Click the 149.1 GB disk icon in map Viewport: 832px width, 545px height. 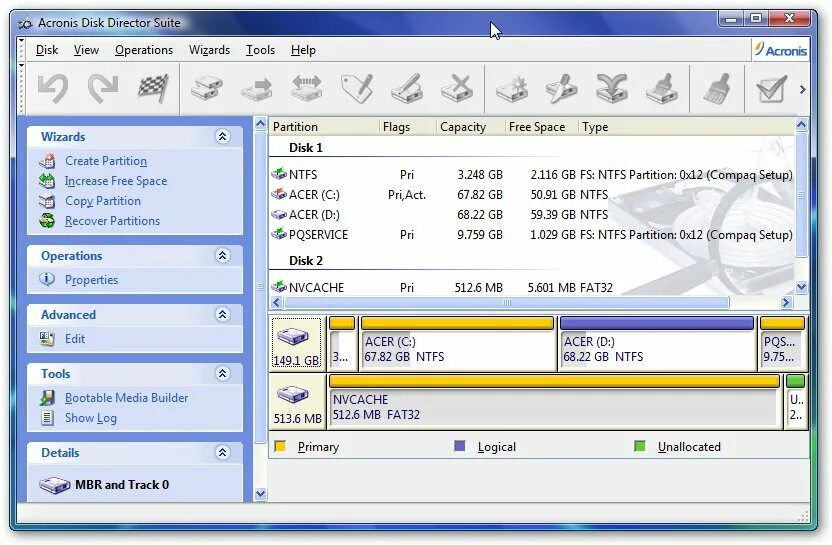point(293,337)
